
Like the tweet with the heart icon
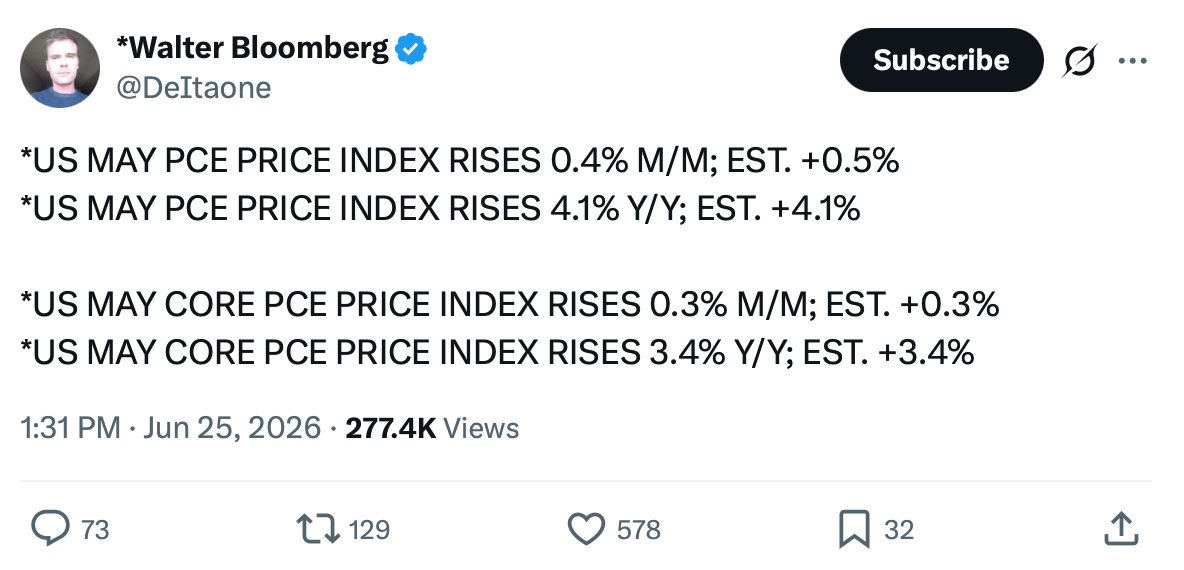tap(586, 529)
